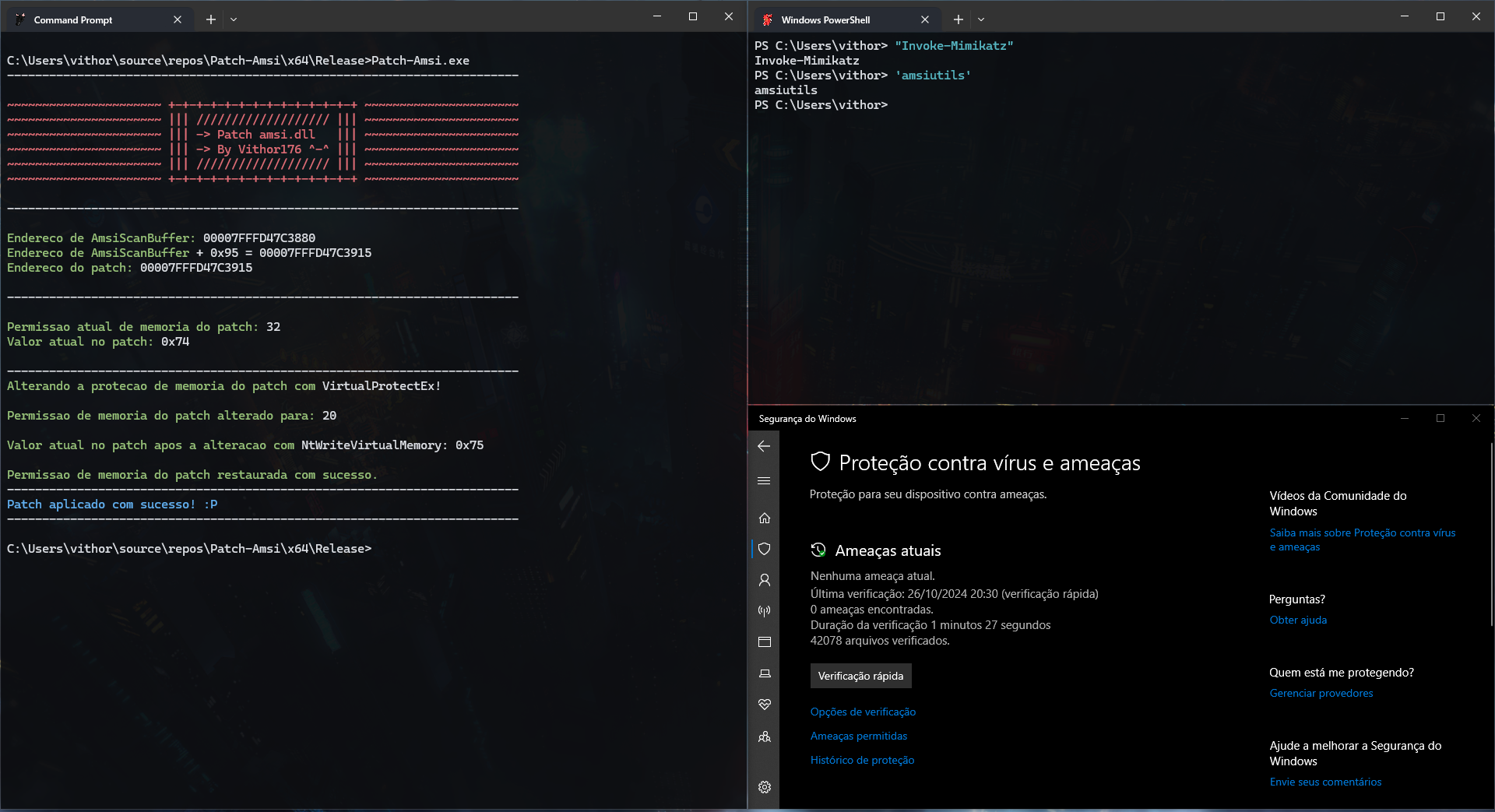Close the Segurança do Windows window

click(1476, 418)
